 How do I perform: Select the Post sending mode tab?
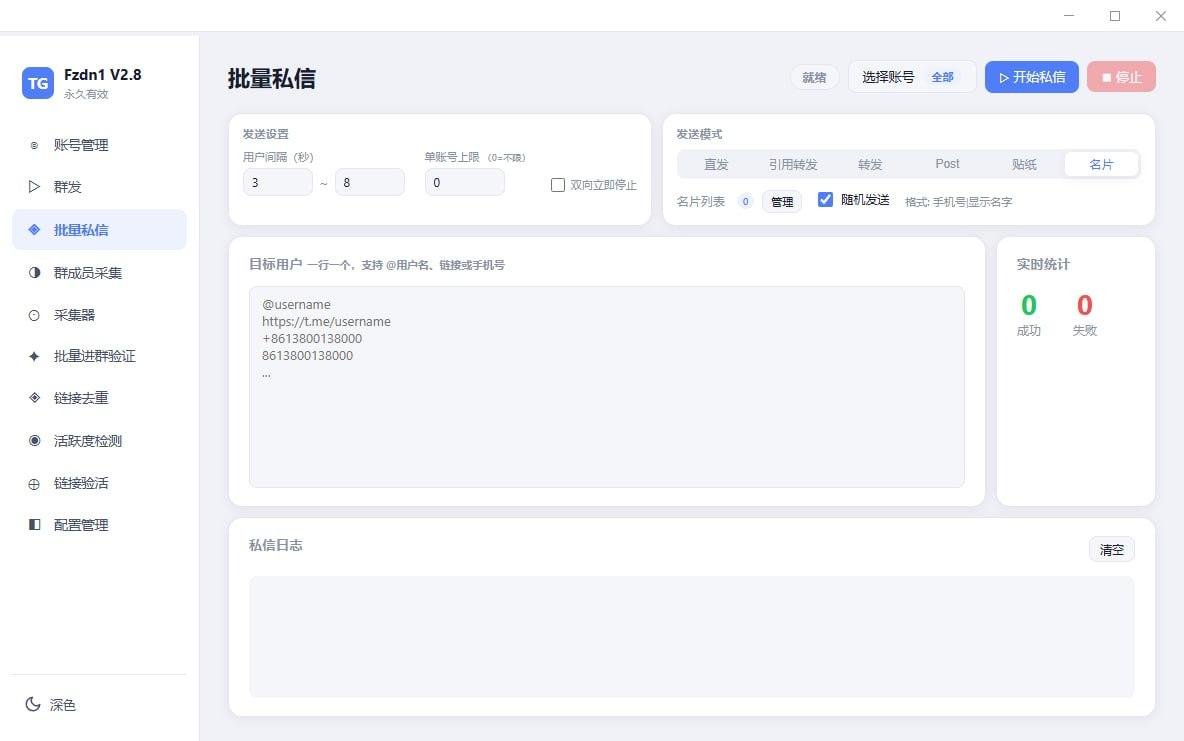(x=946, y=163)
